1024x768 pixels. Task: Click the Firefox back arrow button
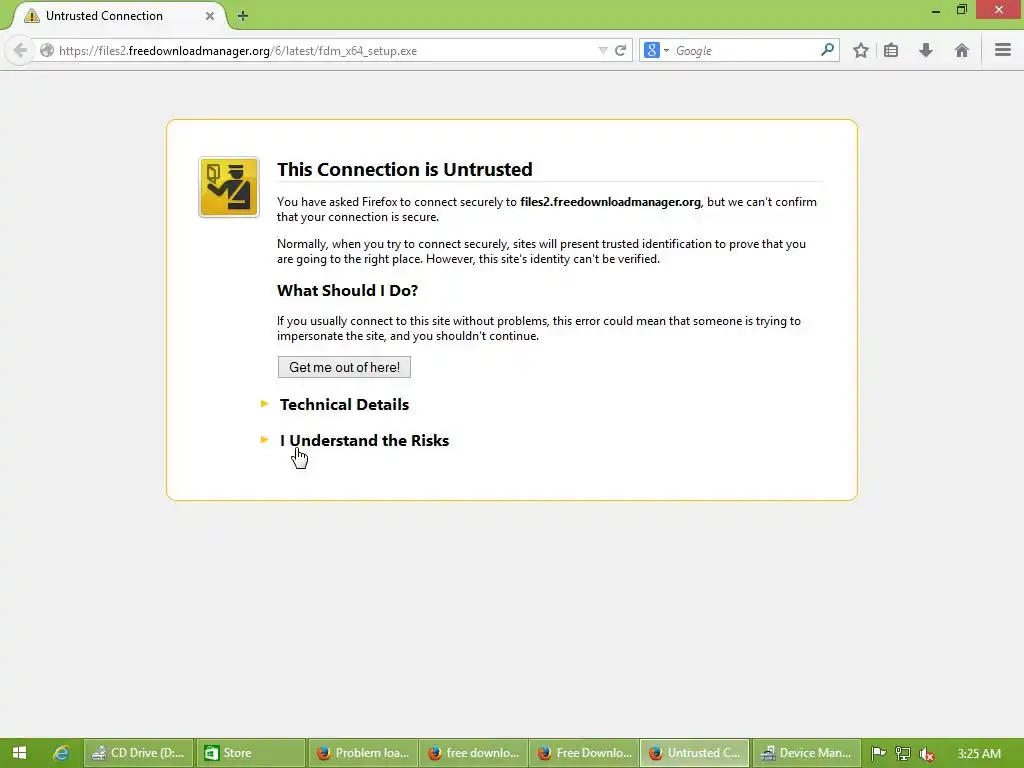point(20,50)
